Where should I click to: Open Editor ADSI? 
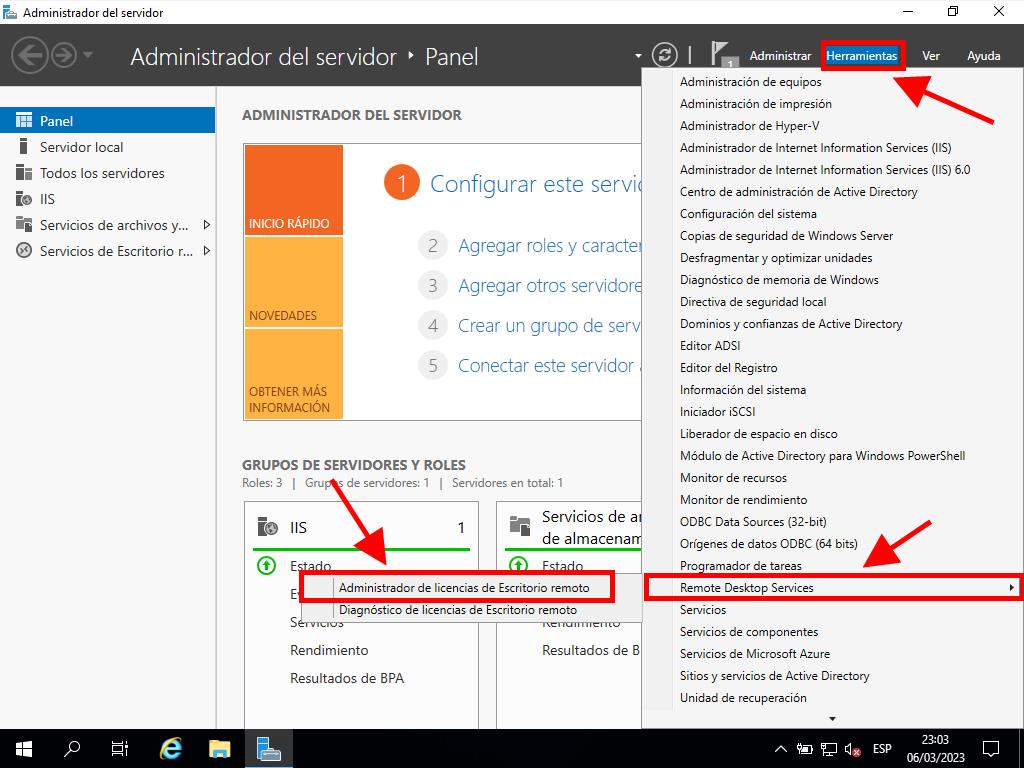coord(710,346)
